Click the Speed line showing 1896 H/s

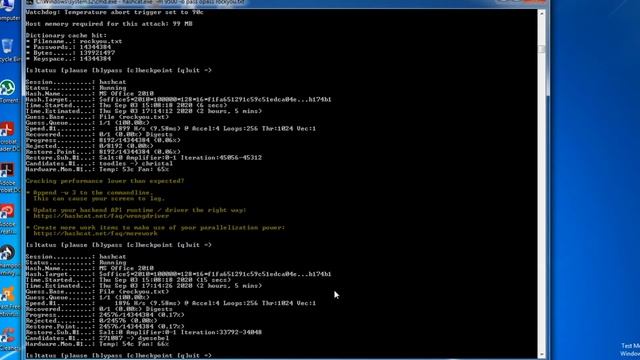coord(171,303)
